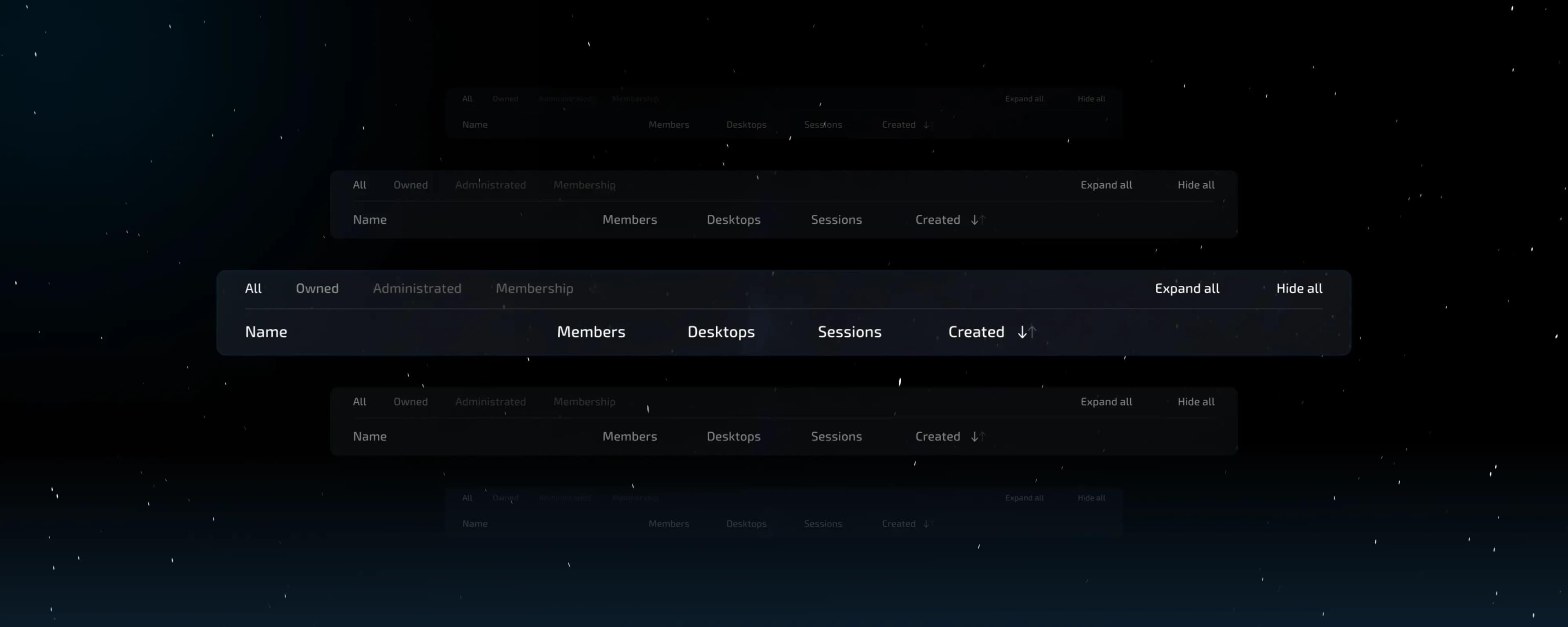This screenshot has width=1568, height=627.
Task: Click Hide all in the fourth panel from top
Action: 1196,402
